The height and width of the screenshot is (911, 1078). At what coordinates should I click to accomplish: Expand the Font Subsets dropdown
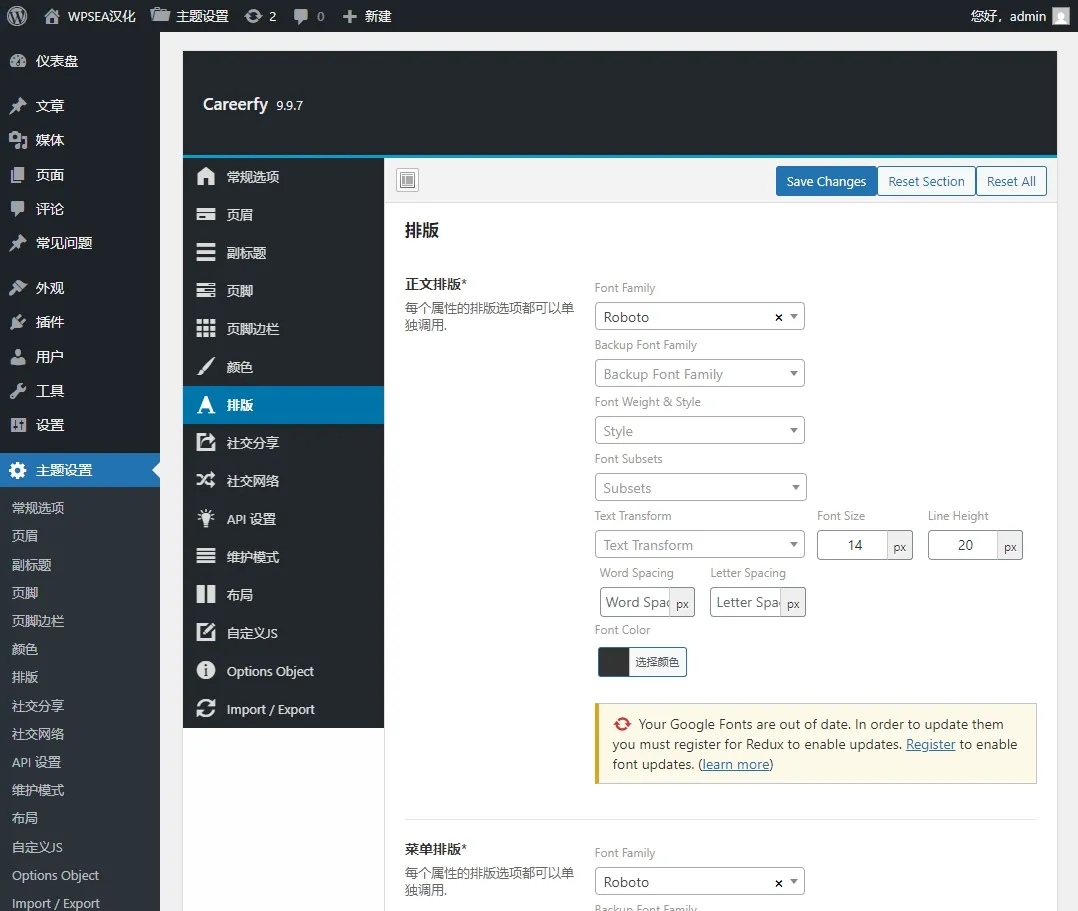(x=699, y=488)
